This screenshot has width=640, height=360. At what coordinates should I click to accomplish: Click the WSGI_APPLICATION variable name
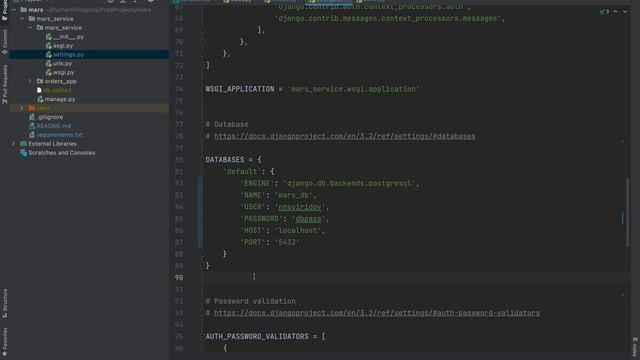tap(240, 89)
